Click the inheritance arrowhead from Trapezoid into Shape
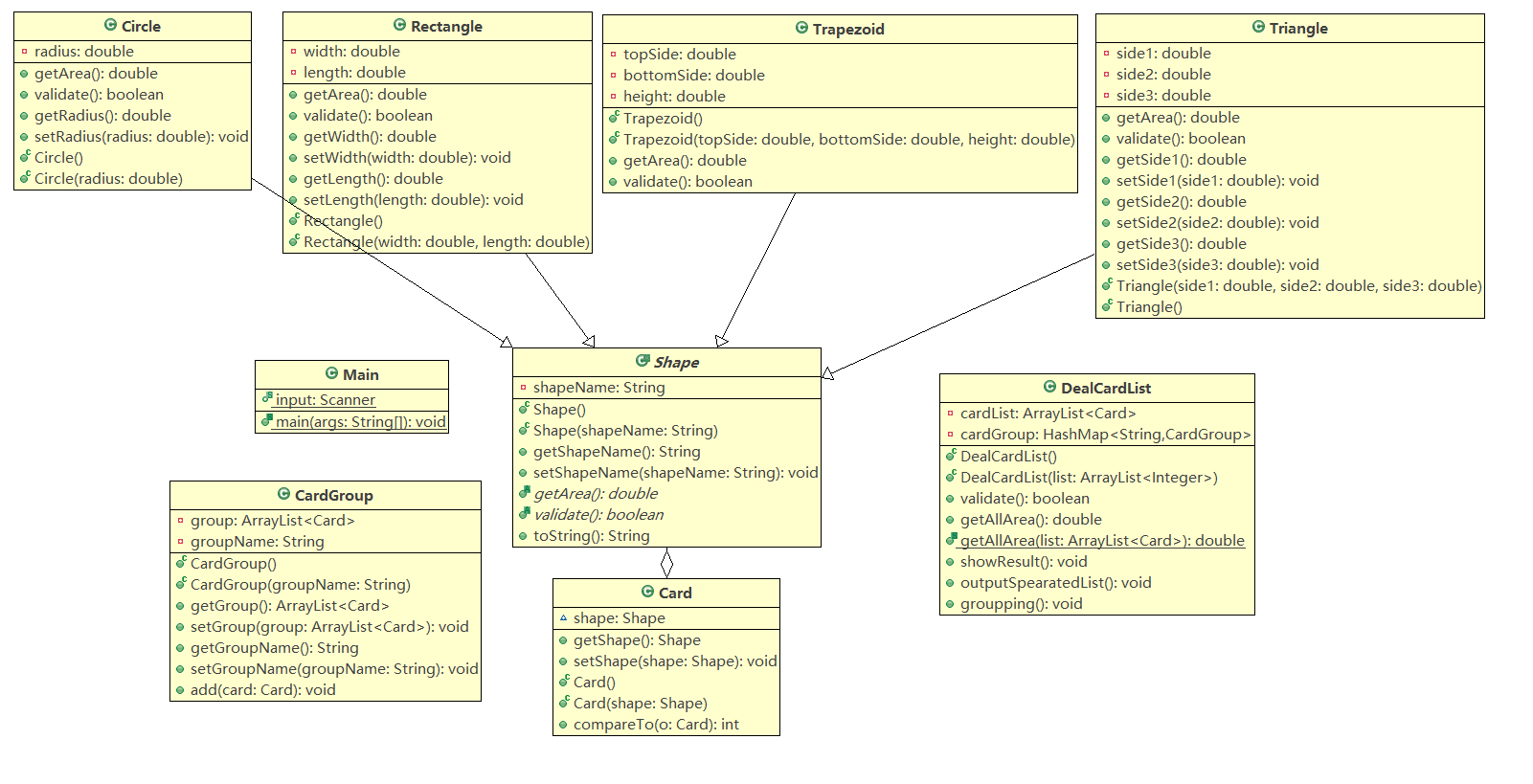 click(721, 341)
